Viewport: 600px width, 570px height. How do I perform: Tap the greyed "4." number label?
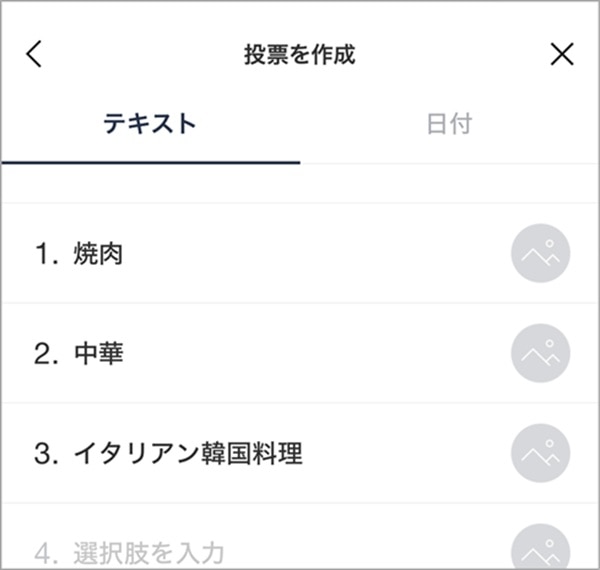tap(47, 552)
